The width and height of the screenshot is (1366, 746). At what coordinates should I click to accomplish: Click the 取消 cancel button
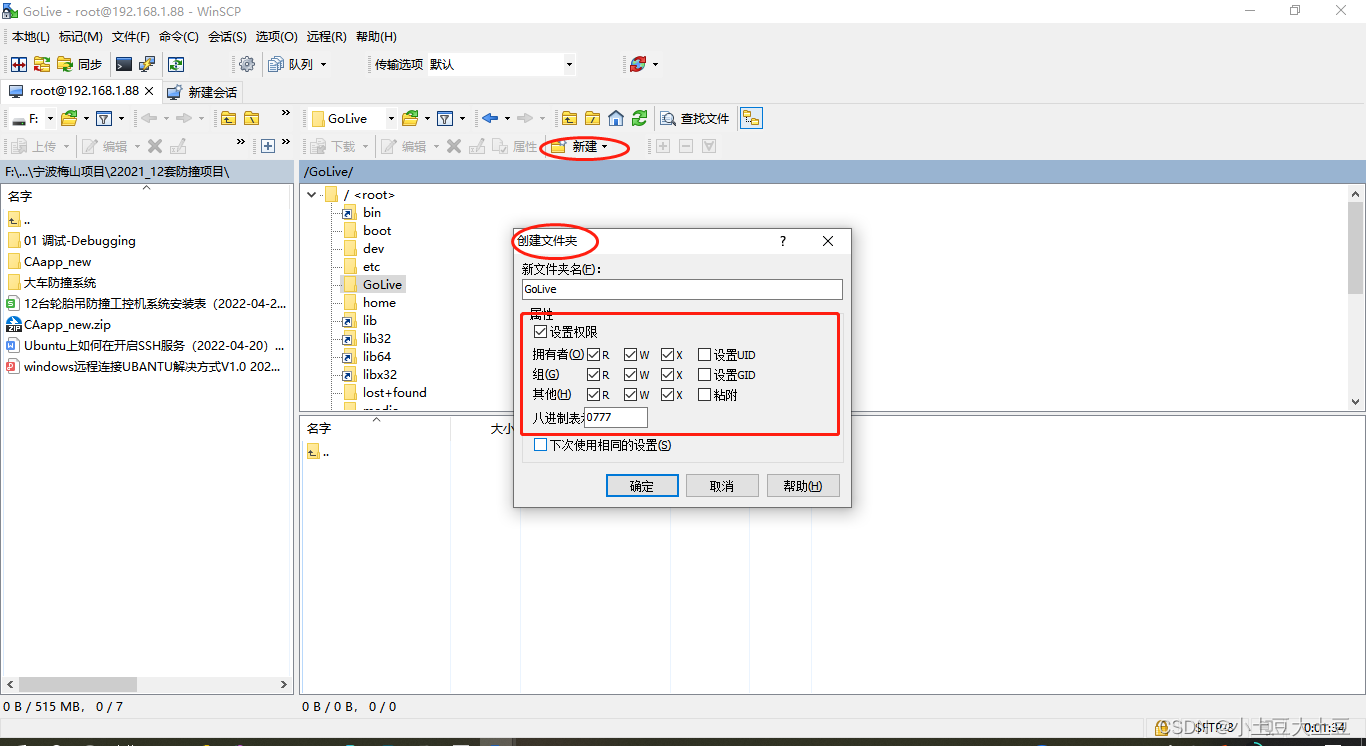[722, 486]
